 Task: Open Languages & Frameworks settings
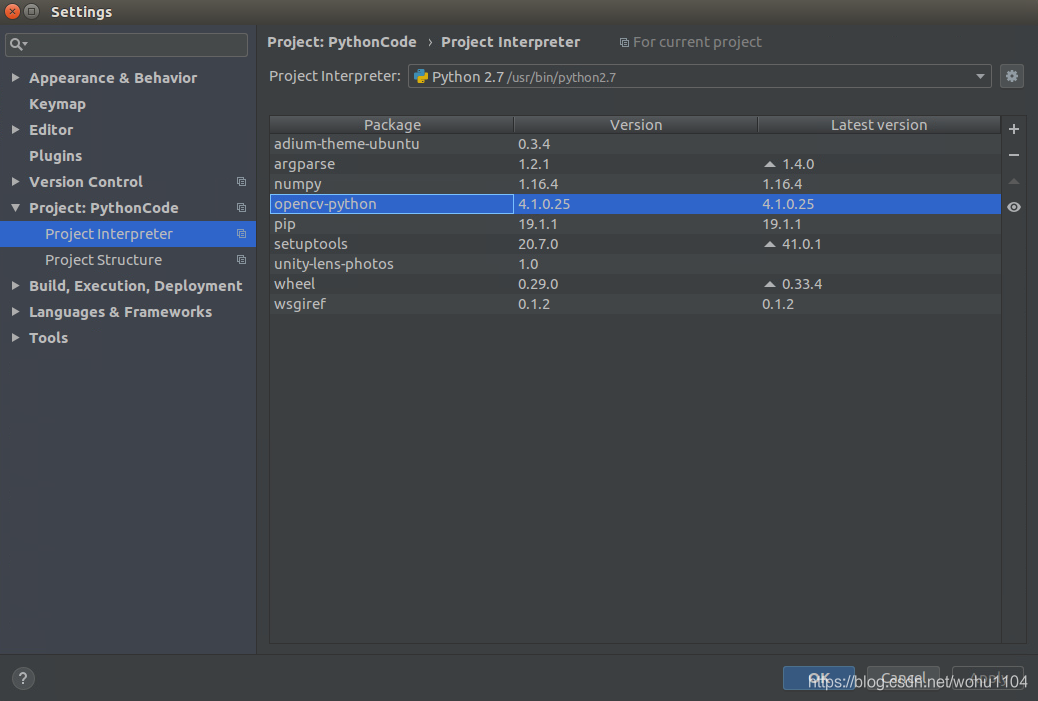[x=120, y=312]
